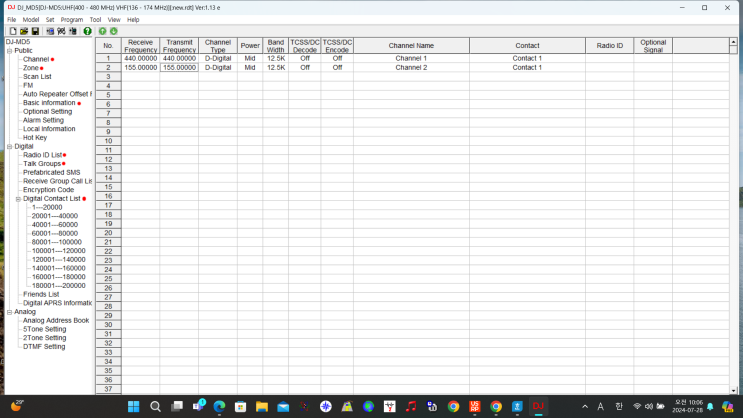Click the Communication port settings icon
The width and height of the screenshot is (743, 418).
(x=61, y=31)
